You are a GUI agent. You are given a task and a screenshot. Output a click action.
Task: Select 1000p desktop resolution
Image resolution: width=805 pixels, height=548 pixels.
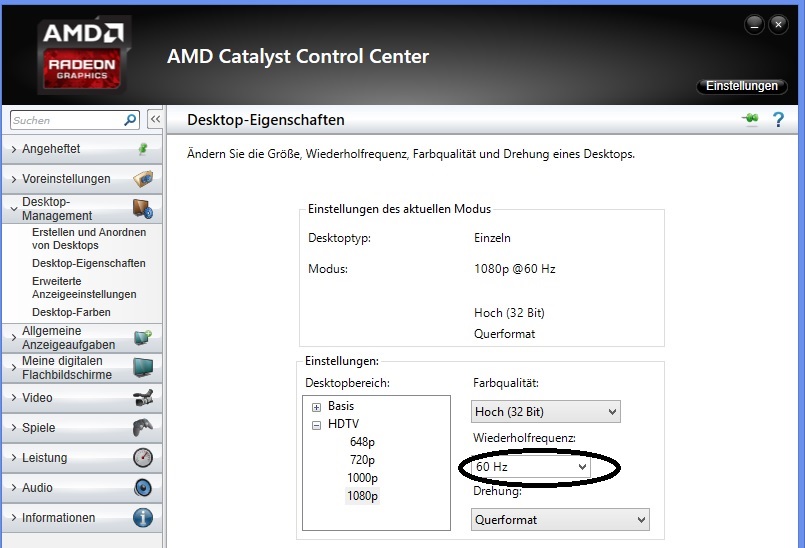point(362,478)
